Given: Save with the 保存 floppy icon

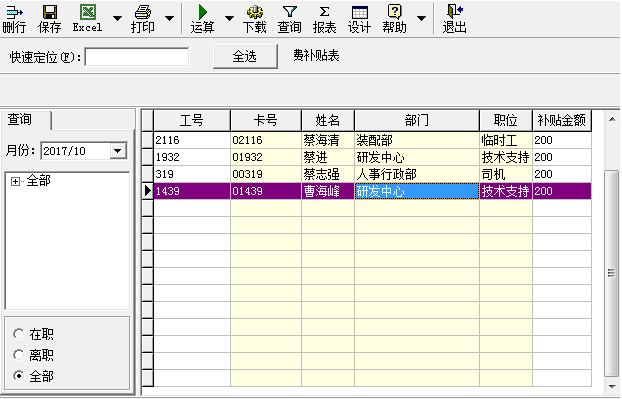Looking at the screenshot, I should coord(50,19).
